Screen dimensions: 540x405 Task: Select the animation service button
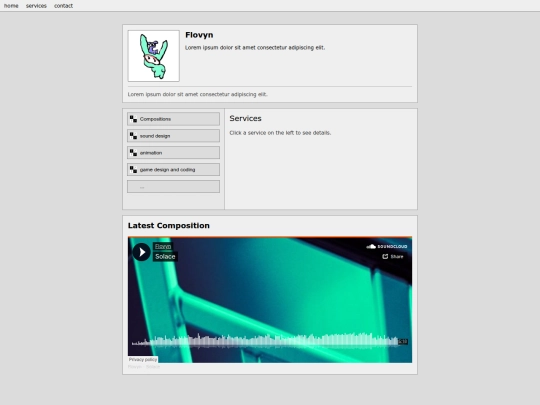tap(173, 153)
